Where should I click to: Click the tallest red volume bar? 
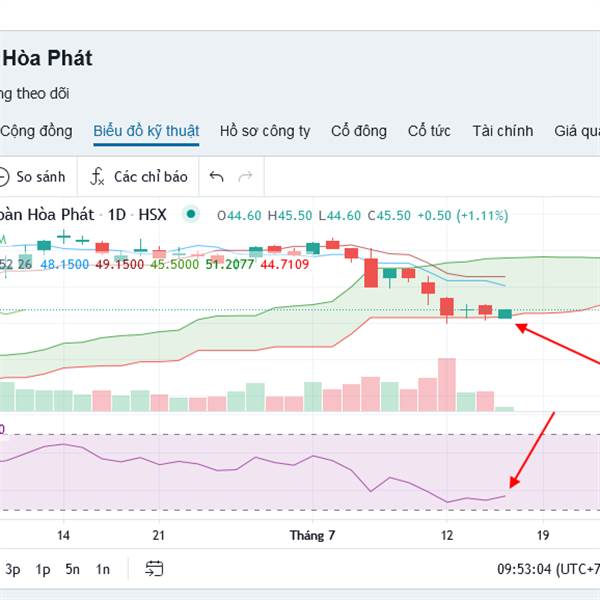pyautogui.click(x=447, y=385)
